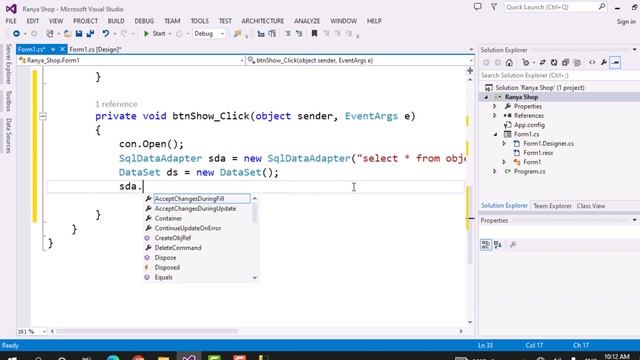Open the ARCHITECTURE menu

click(262, 21)
